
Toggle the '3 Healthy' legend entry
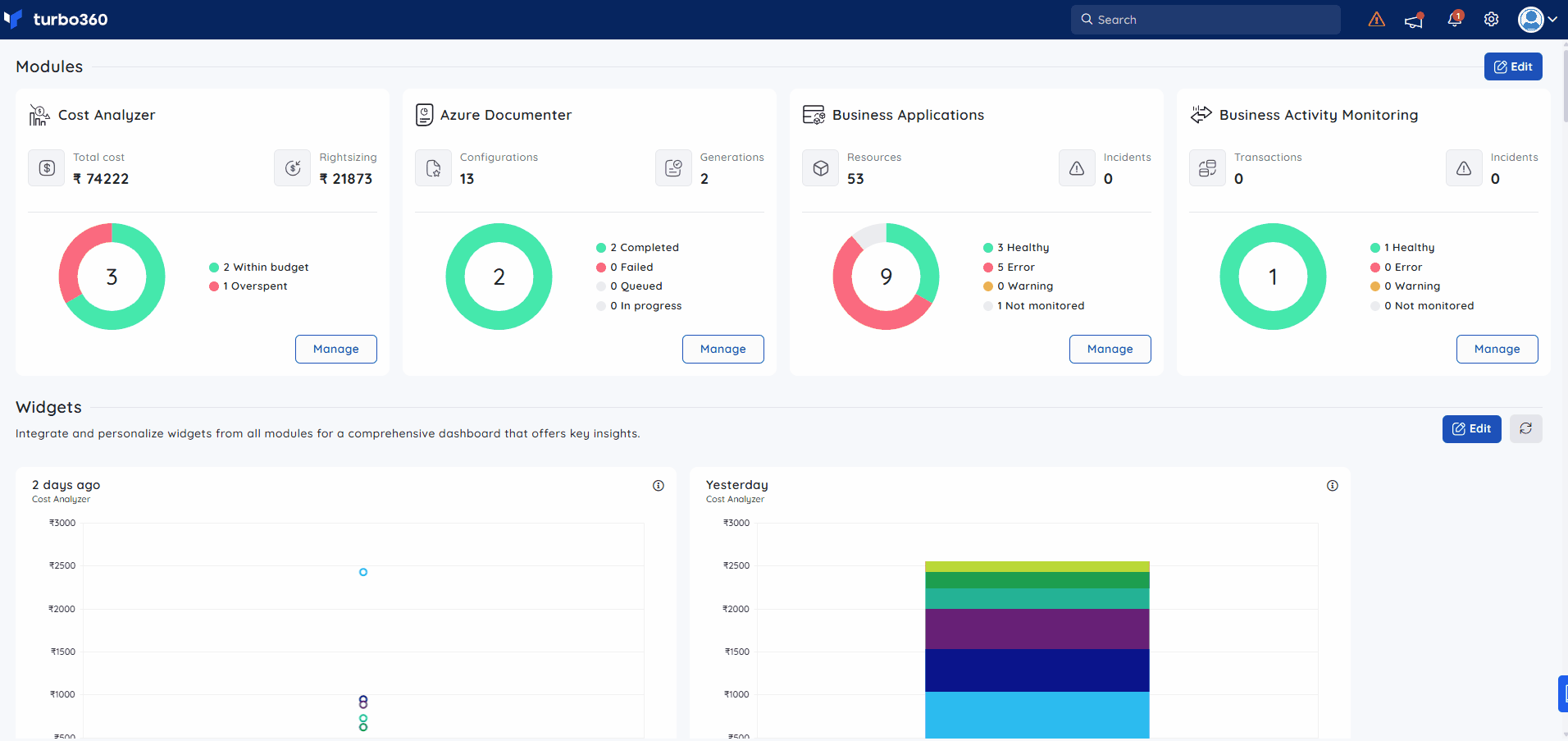pyautogui.click(x=1017, y=247)
